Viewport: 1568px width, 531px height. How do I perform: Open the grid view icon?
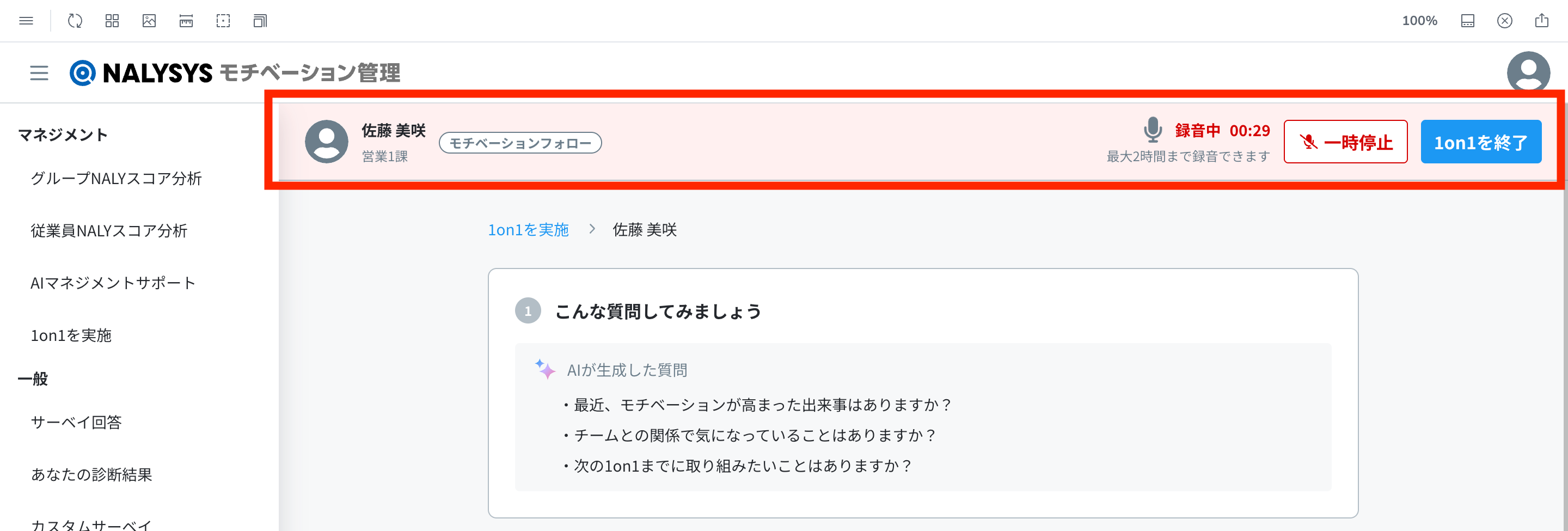pyautogui.click(x=112, y=21)
